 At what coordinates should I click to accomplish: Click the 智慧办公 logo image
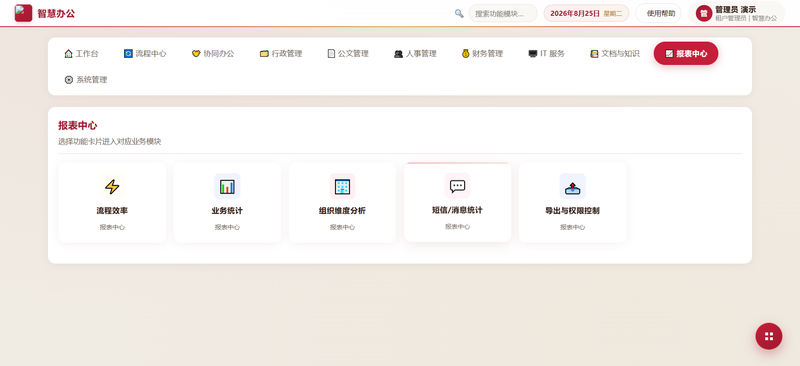tap(23, 13)
